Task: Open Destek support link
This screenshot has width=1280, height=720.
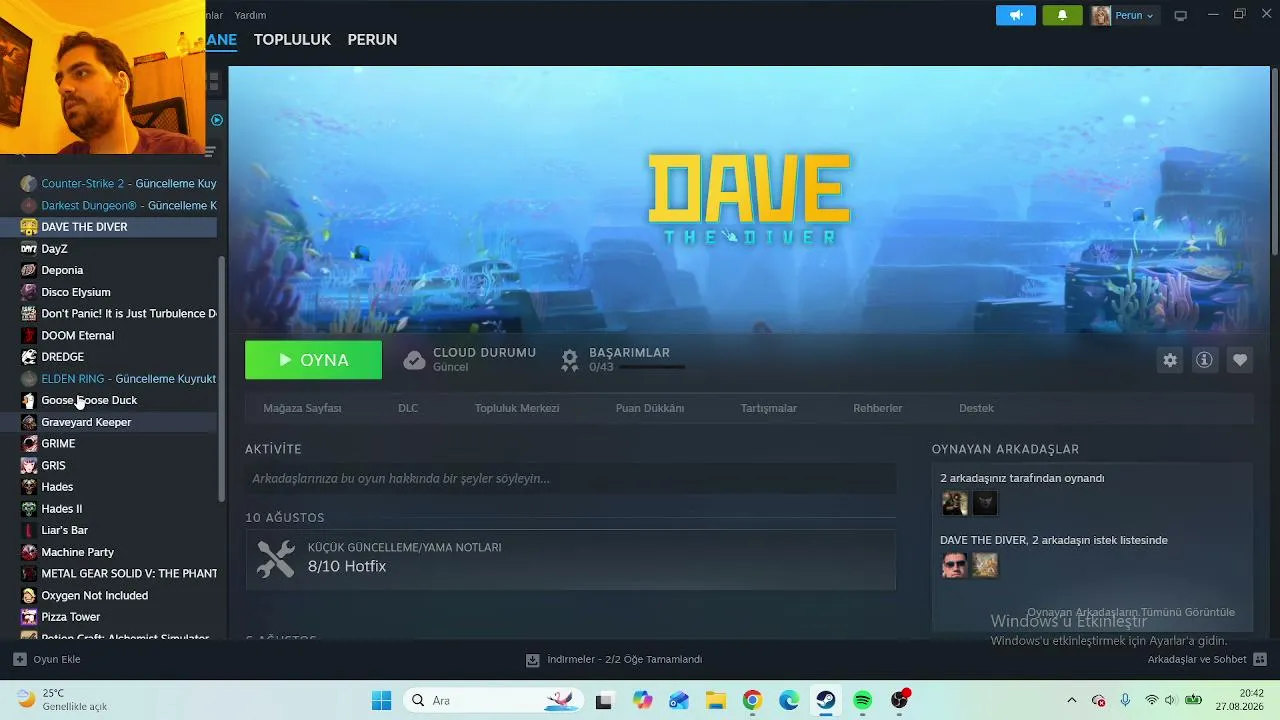Action: pos(976,408)
